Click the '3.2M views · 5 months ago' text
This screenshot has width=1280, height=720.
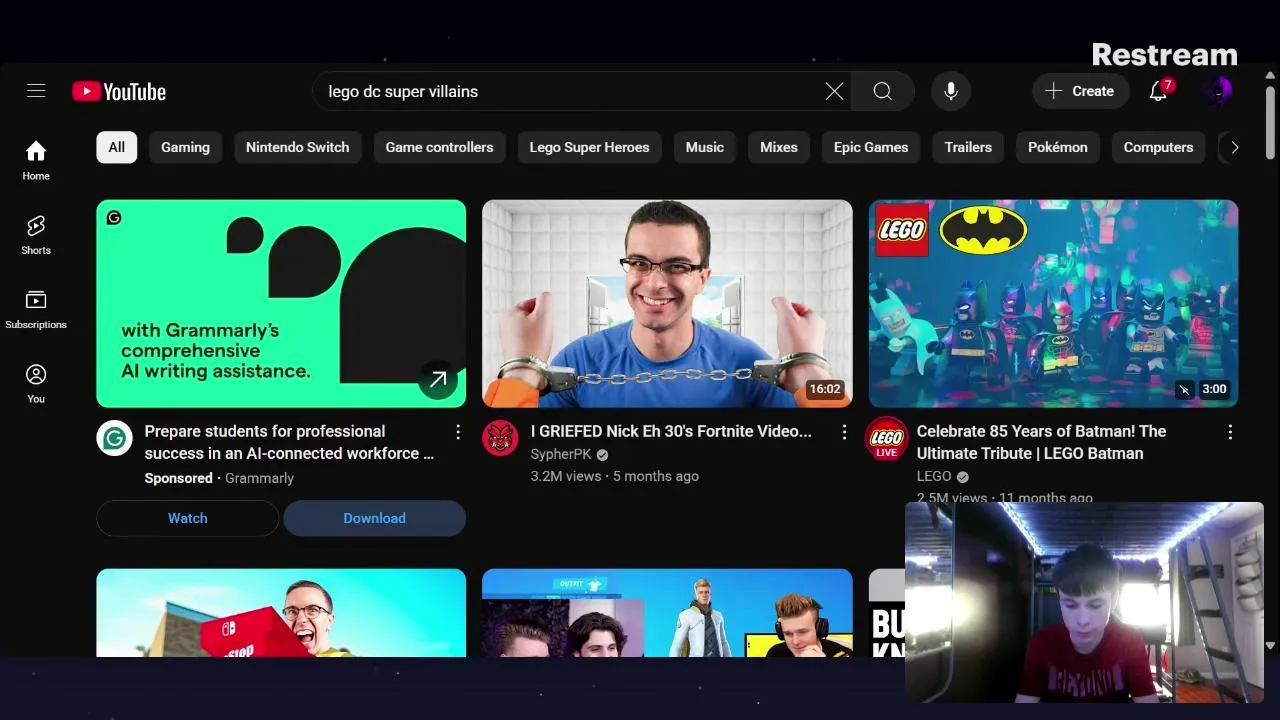pyautogui.click(x=614, y=476)
